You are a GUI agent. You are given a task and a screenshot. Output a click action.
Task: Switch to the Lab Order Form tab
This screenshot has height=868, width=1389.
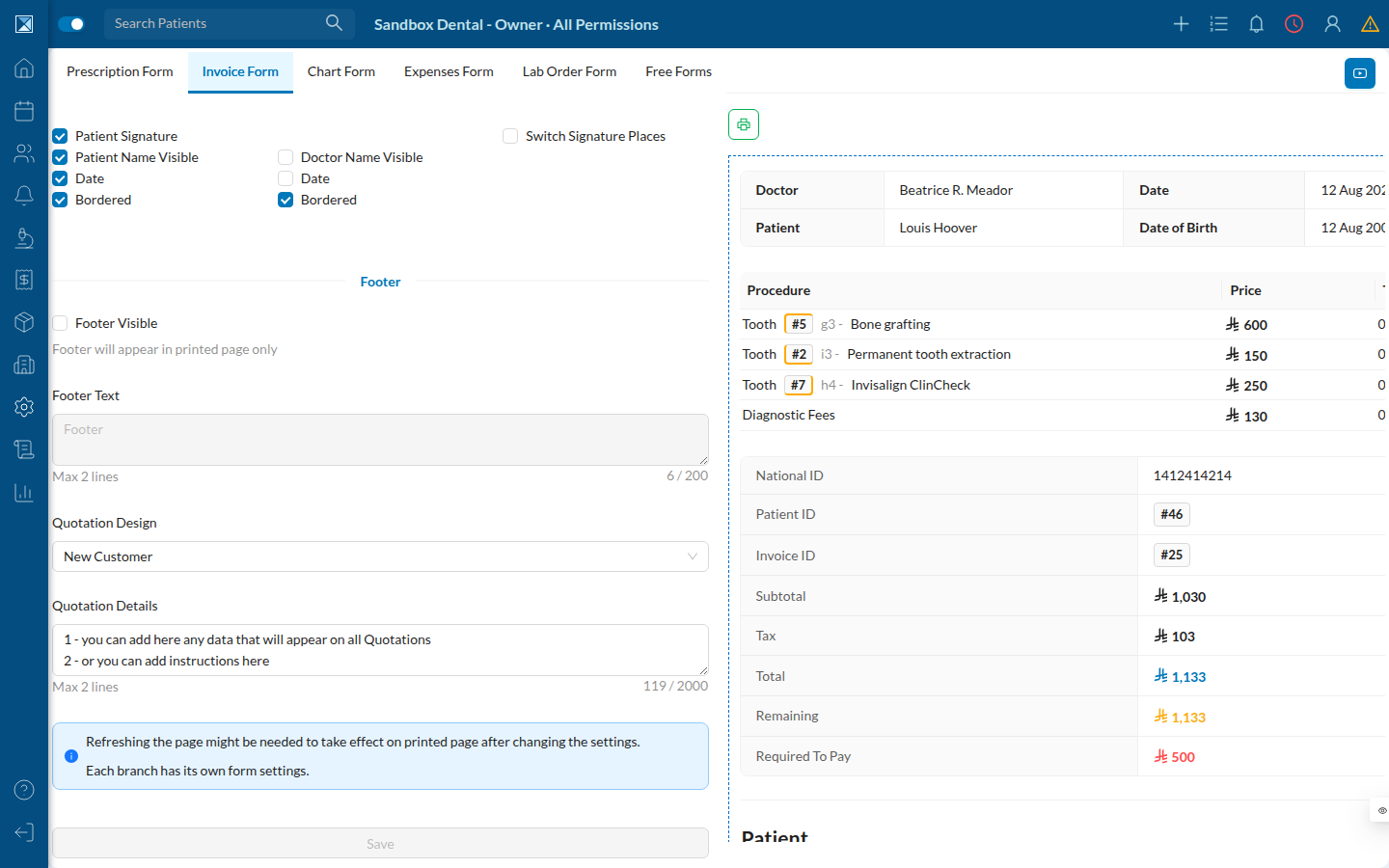569,71
